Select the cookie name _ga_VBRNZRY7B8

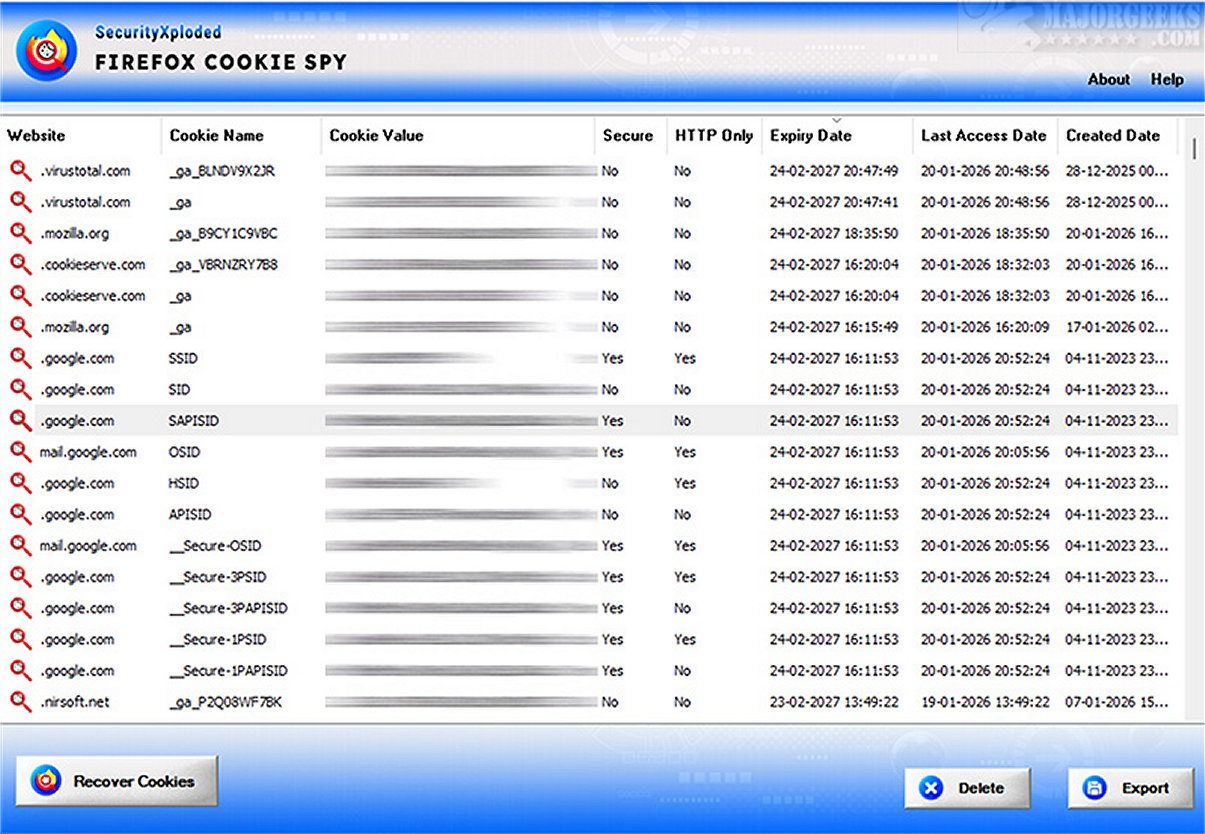pos(223,265)
